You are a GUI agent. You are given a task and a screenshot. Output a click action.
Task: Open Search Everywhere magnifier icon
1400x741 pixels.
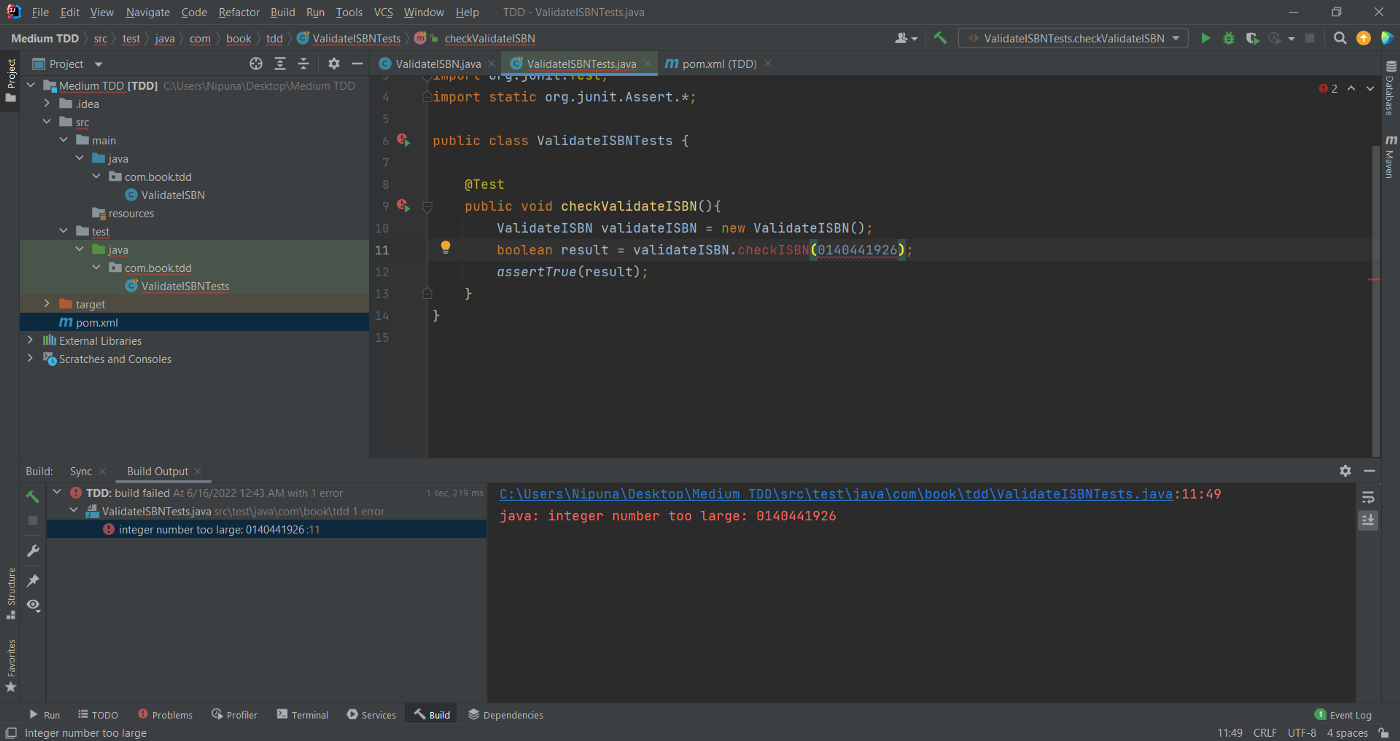tap(1340, 38)
